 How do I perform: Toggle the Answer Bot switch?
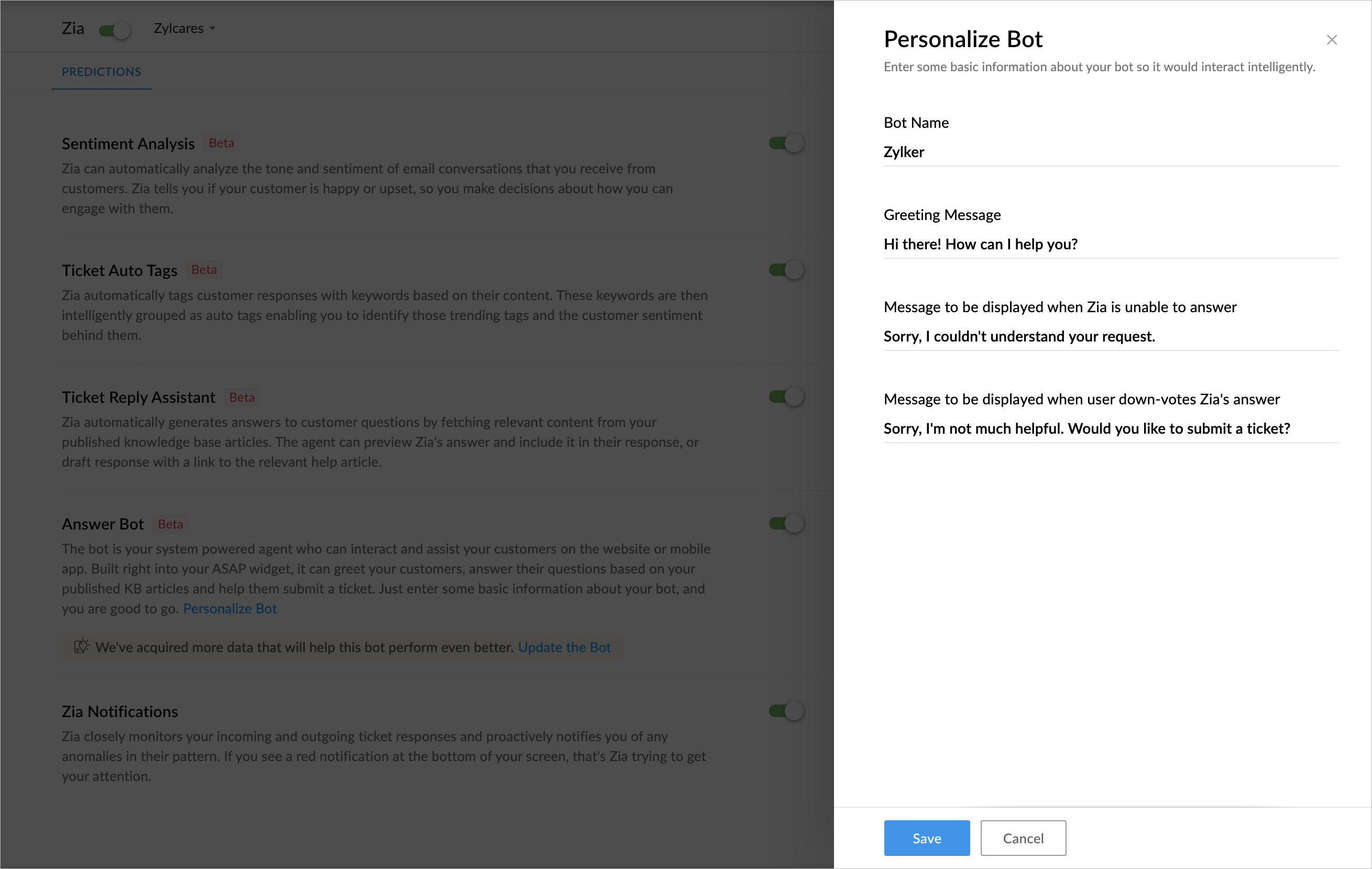[786, 523]
